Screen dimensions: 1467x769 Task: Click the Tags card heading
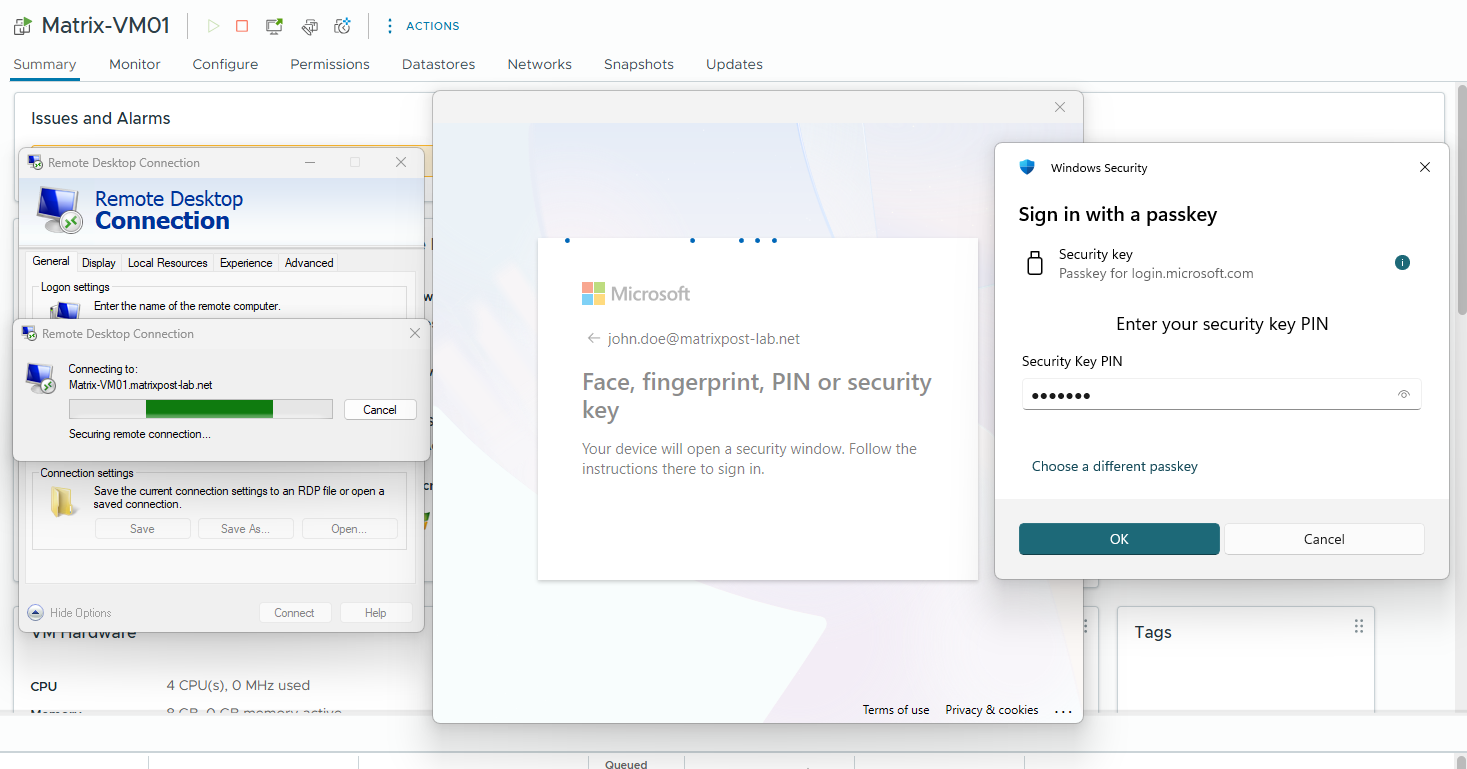(1153, 632)
